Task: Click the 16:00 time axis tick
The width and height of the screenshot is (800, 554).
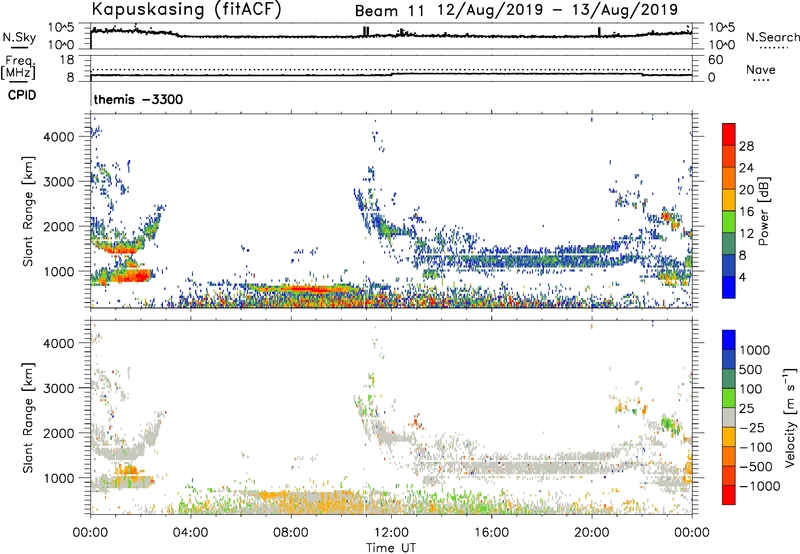Action: pos(491,533)
